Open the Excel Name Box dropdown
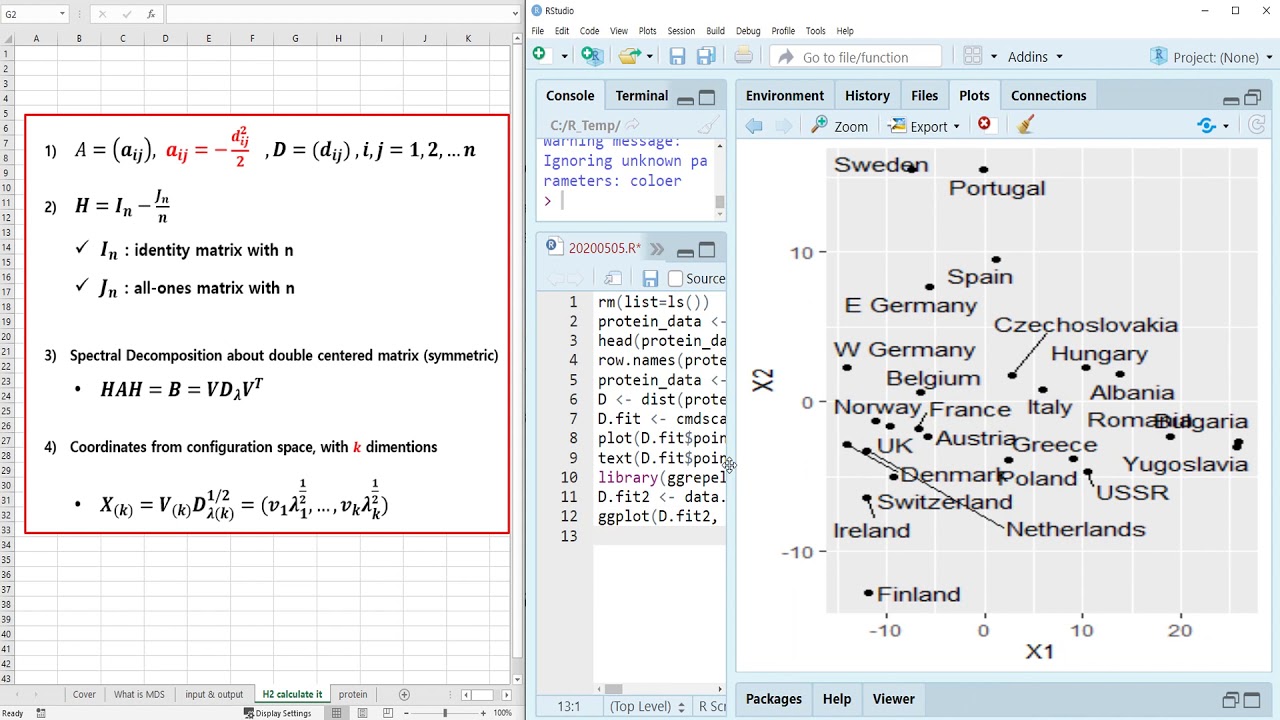 pos(62,14)
